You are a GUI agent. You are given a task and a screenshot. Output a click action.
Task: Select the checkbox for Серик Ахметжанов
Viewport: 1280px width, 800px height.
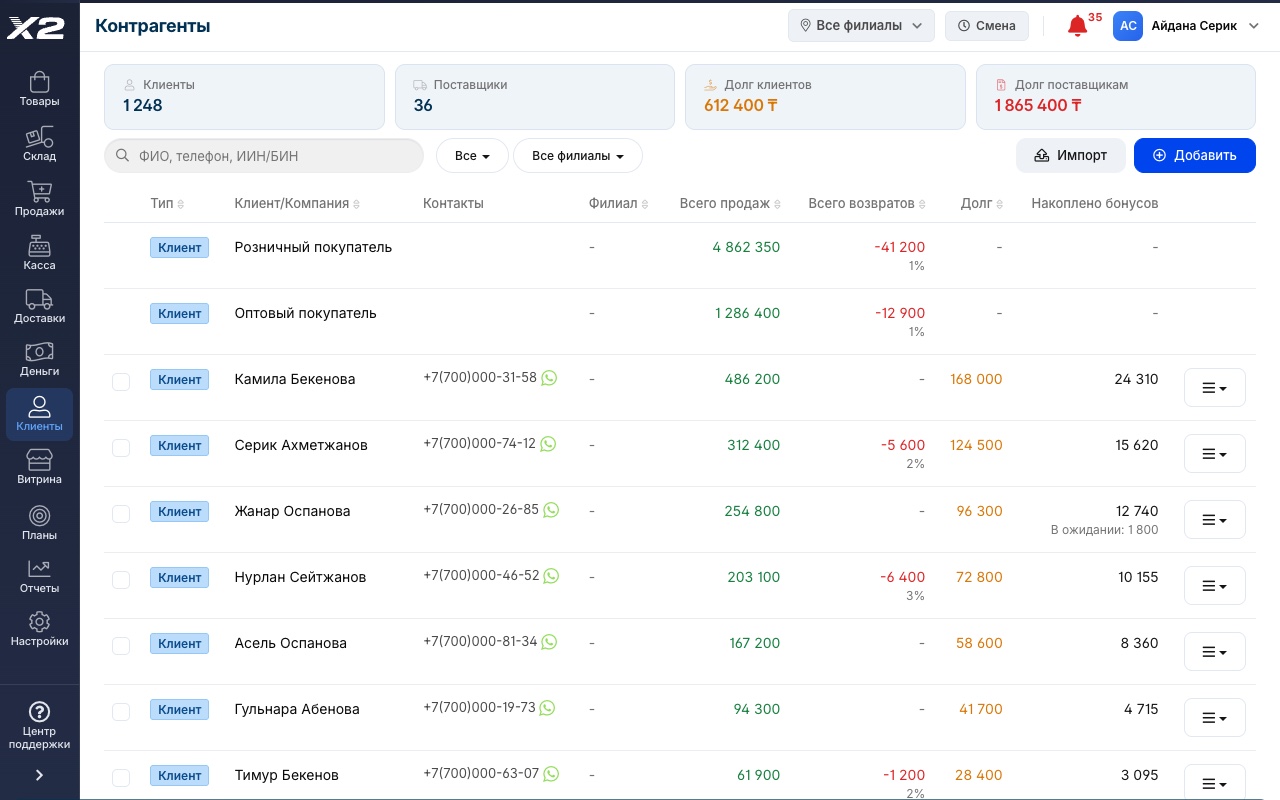point(121,447)
